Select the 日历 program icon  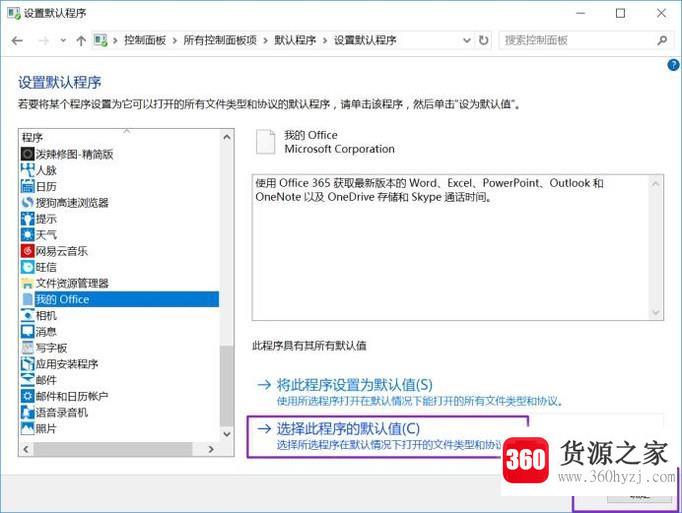tap(27, 186)
